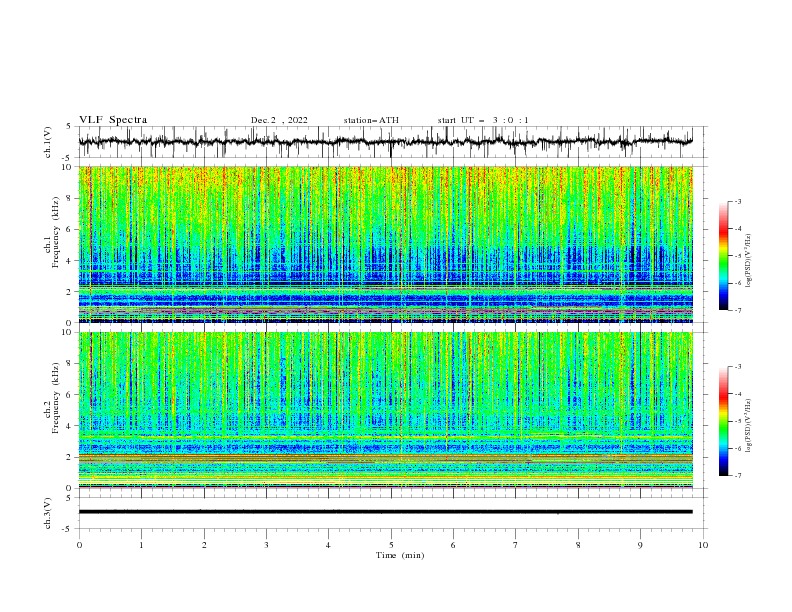Click the "5" tick on the time axis
This screenshot has width=792, height=612.
click(x=391, y=545)
